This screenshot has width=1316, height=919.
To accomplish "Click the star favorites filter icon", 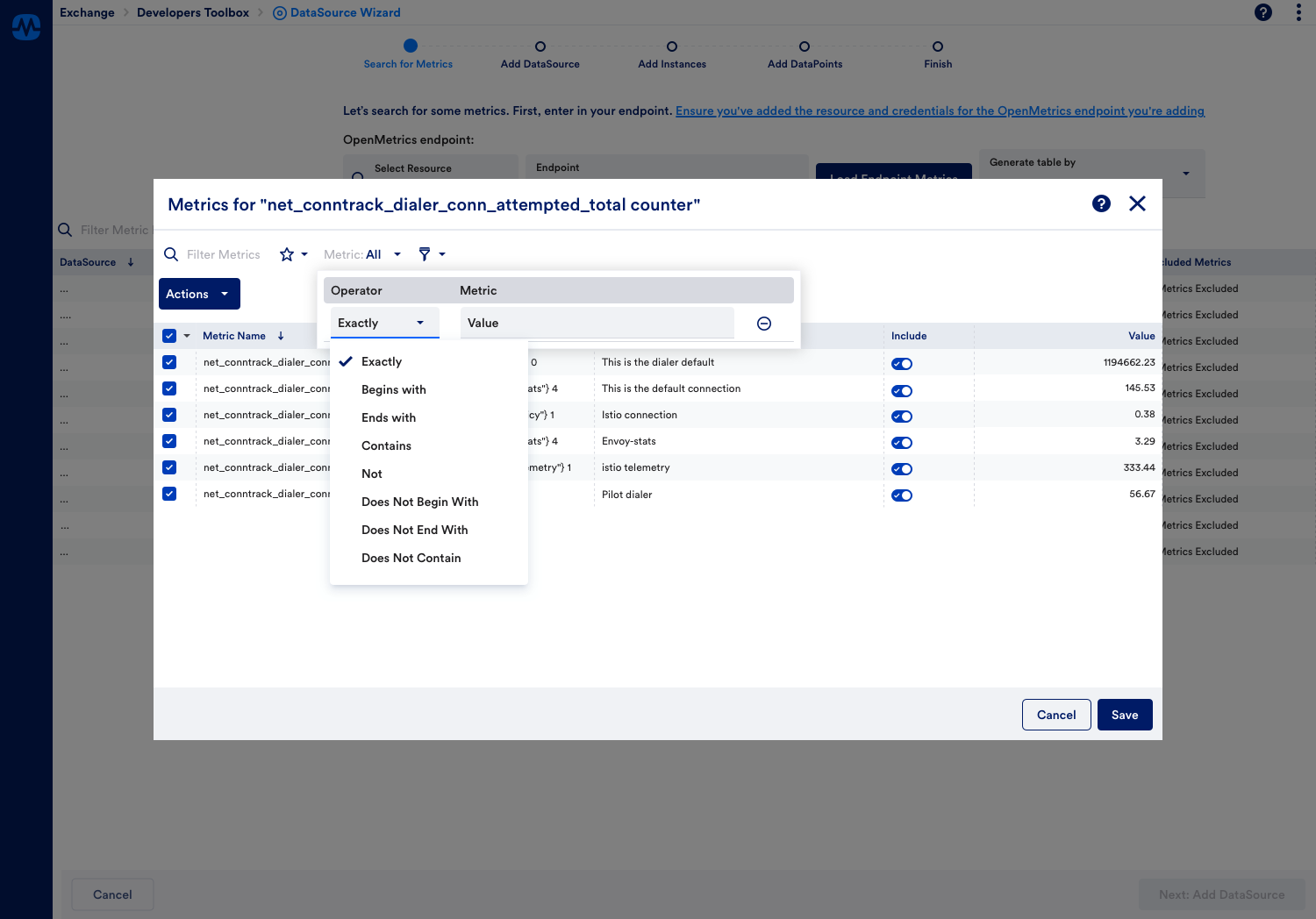I will pos(287,254).
